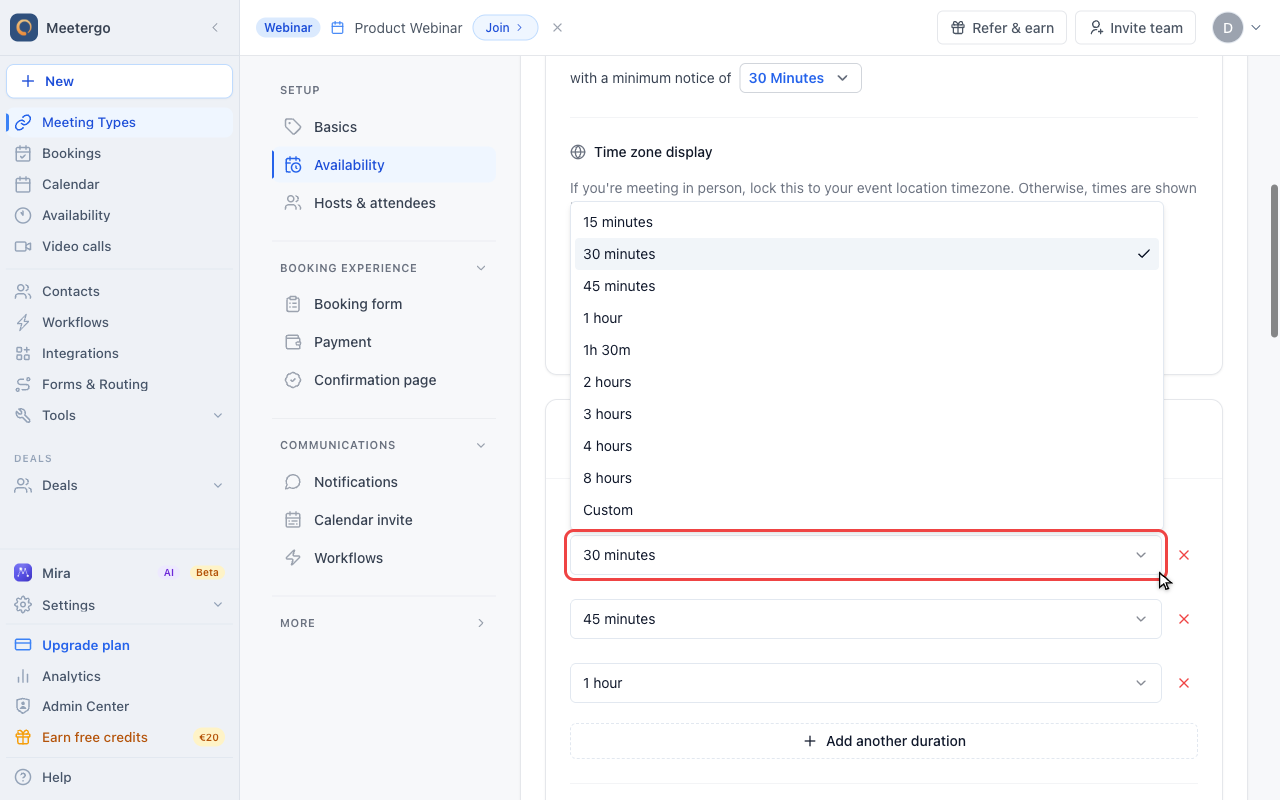
Task: Open Meeting Types in the sidebar
Action: [x=120, y=122]
